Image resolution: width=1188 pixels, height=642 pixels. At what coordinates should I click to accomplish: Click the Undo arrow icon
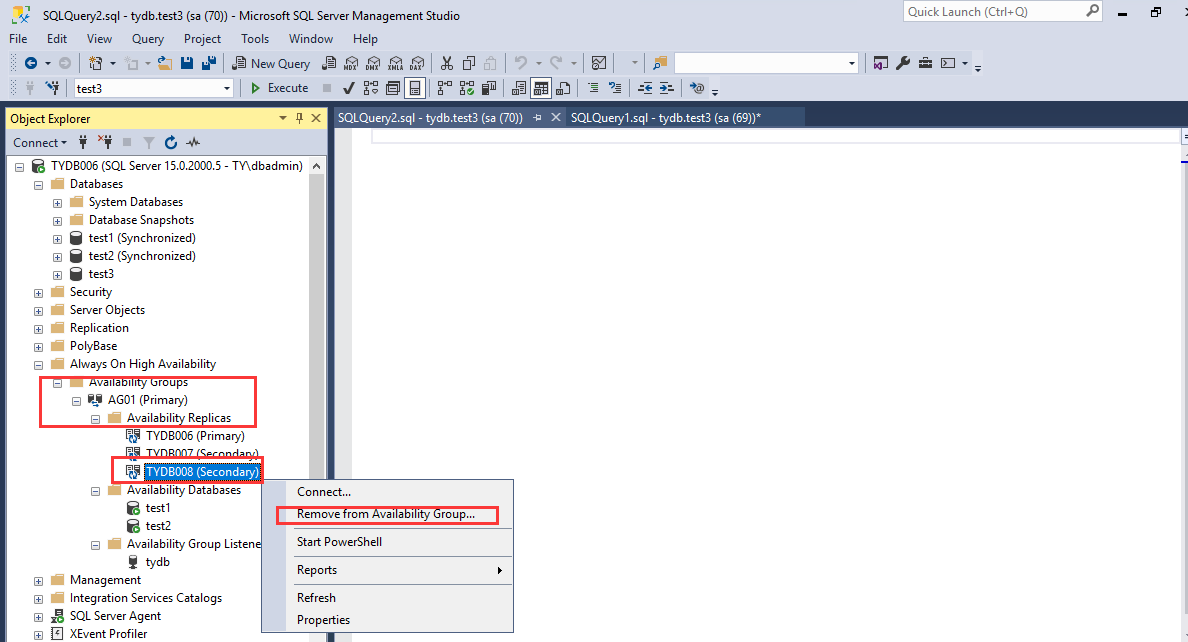pyautogui.click(x=521, y=64)
